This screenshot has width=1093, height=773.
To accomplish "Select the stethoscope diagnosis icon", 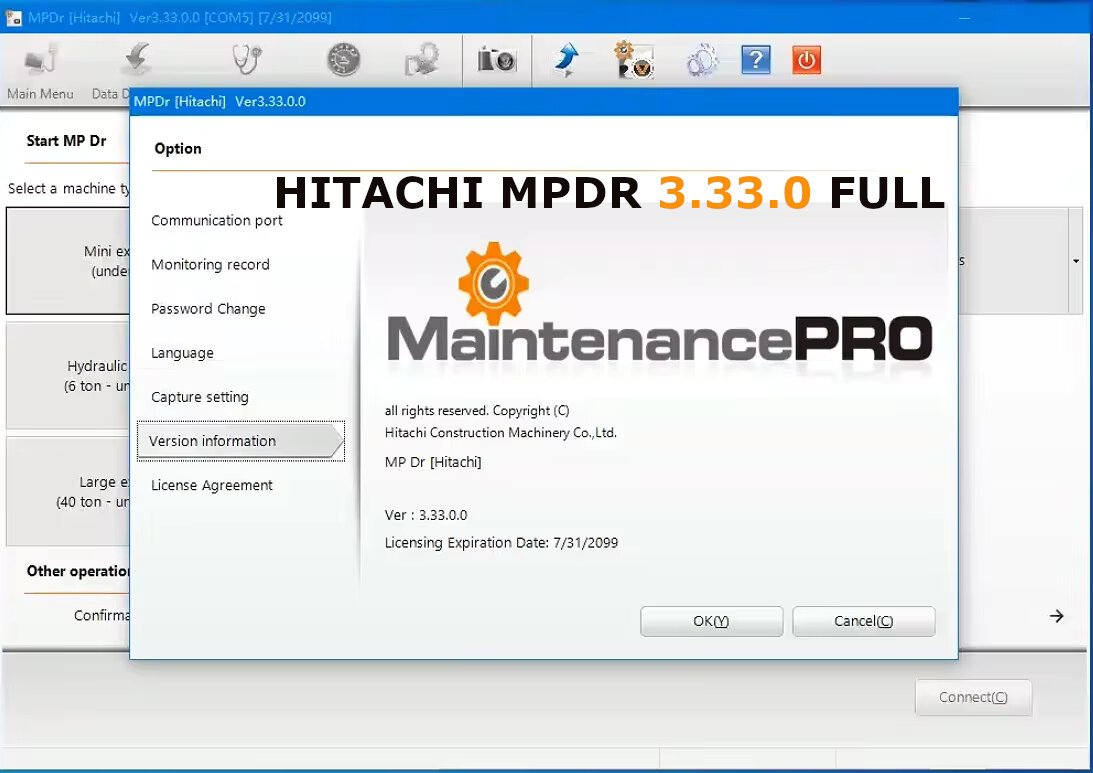I will [246, 59].
